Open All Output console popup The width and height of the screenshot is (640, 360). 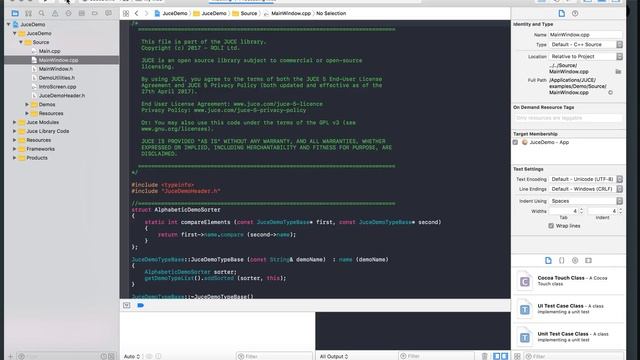pyautogui.click(x=334, y=356)
